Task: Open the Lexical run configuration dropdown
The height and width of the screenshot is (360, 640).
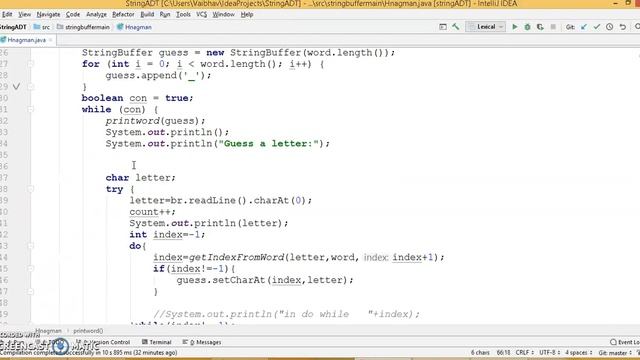Action: click(x=486, y=27)
